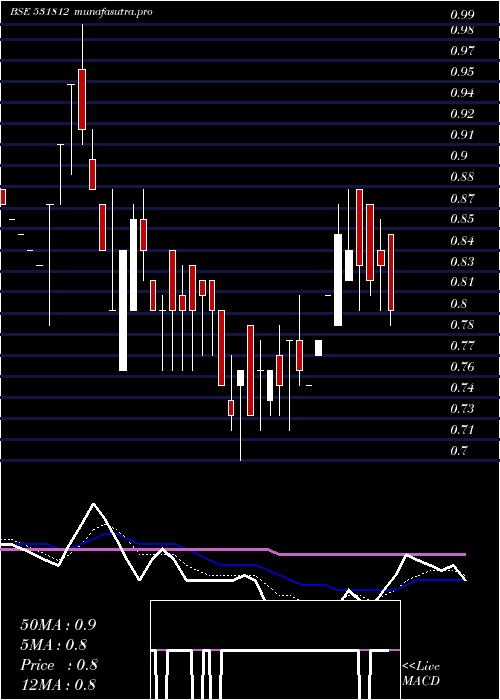Screen dimensions: 500x700
Task: Click the 12MA : 0.8 readout
Action: [x=58, y=685]
